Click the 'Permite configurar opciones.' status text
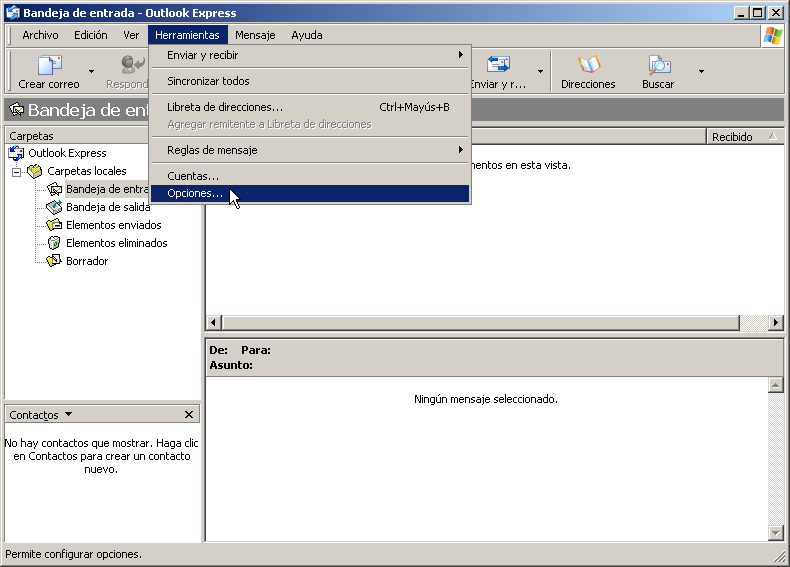The width and height of the screenshot is (790, 567). point(74,554)
